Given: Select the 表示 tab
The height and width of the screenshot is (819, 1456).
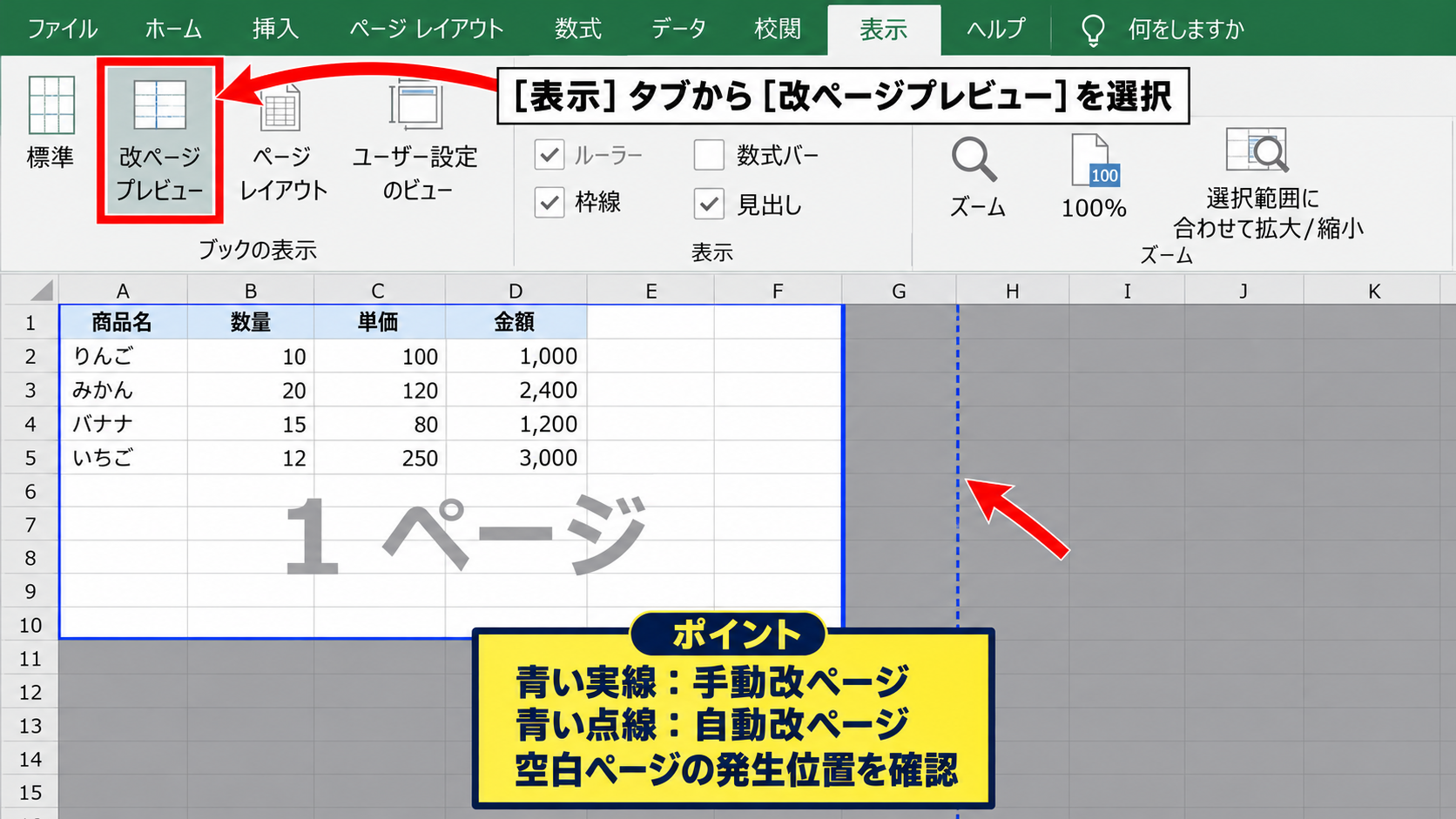Looking at the screenshot, I should tap(884, 30).
